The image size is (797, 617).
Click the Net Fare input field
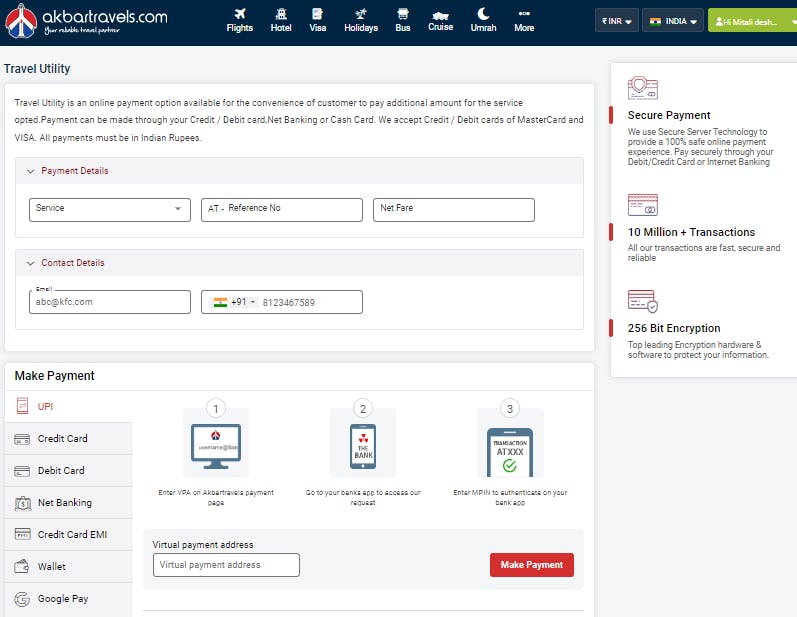pos(454,210)
